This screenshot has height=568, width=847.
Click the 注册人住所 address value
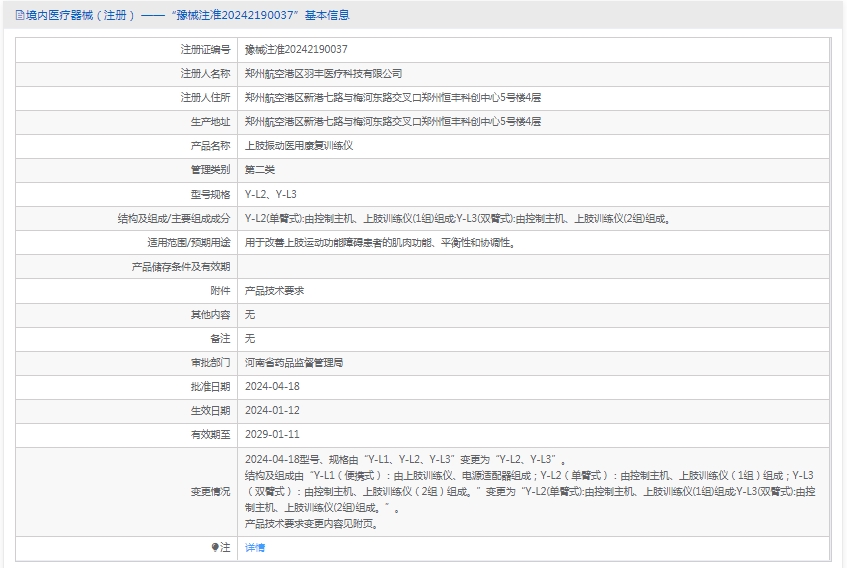pyautogui.click(x=392, y=98)
